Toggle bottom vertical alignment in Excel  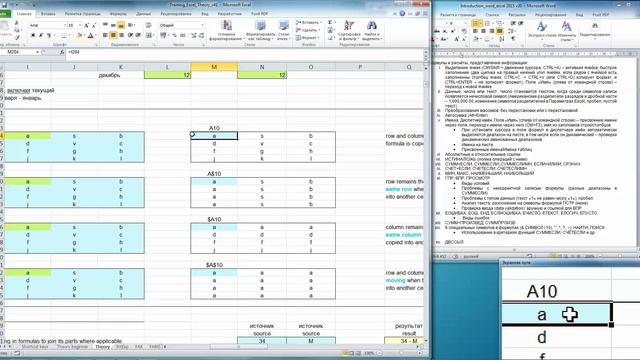pos(121,25)
